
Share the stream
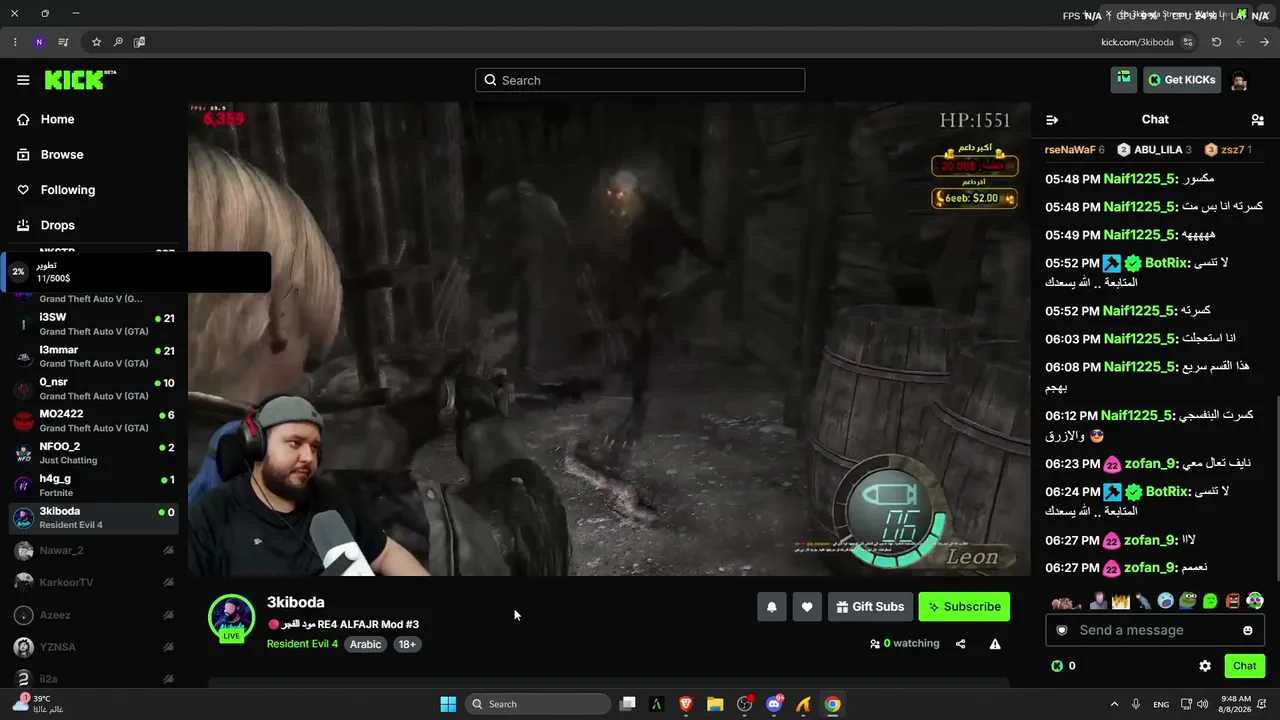pyautogui.click(x=961, y=644)
